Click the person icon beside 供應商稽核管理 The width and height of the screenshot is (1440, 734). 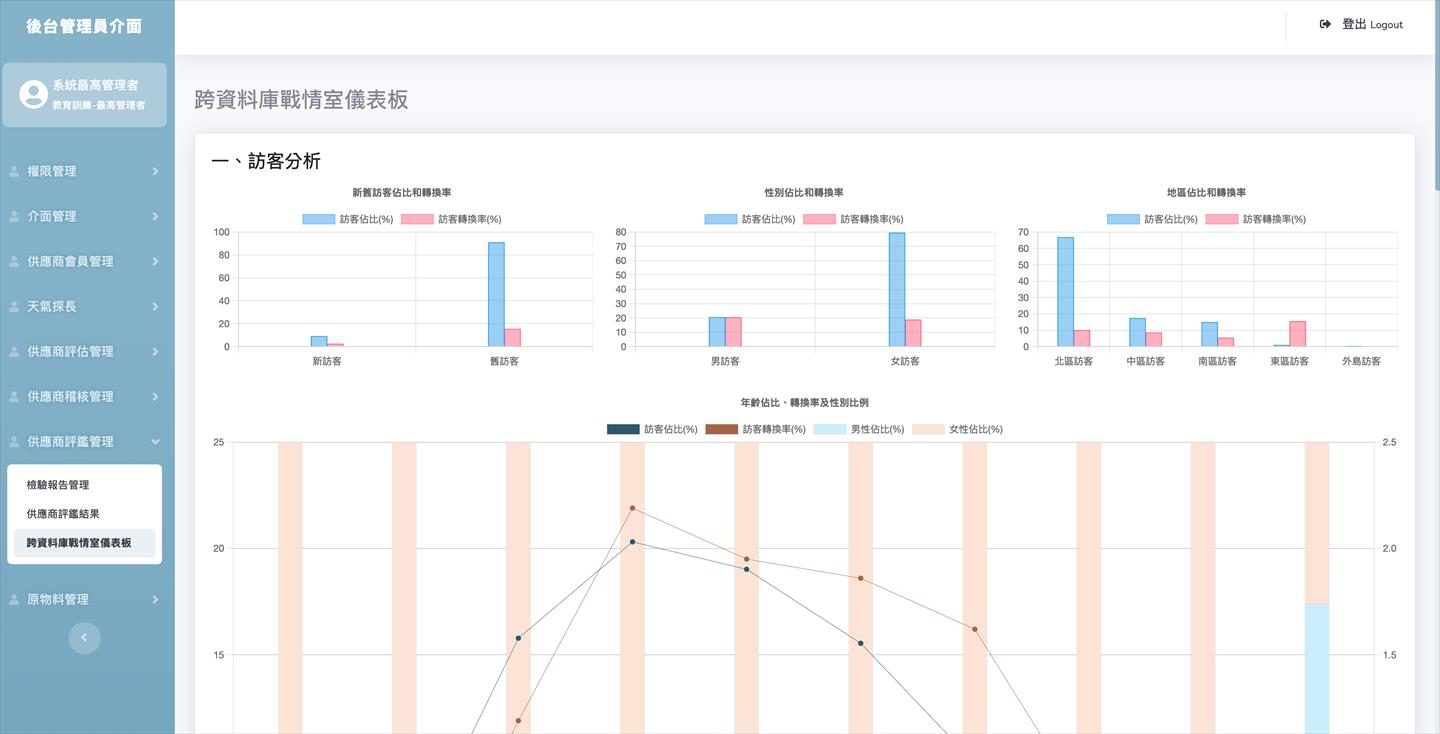[x=14, y=396]
